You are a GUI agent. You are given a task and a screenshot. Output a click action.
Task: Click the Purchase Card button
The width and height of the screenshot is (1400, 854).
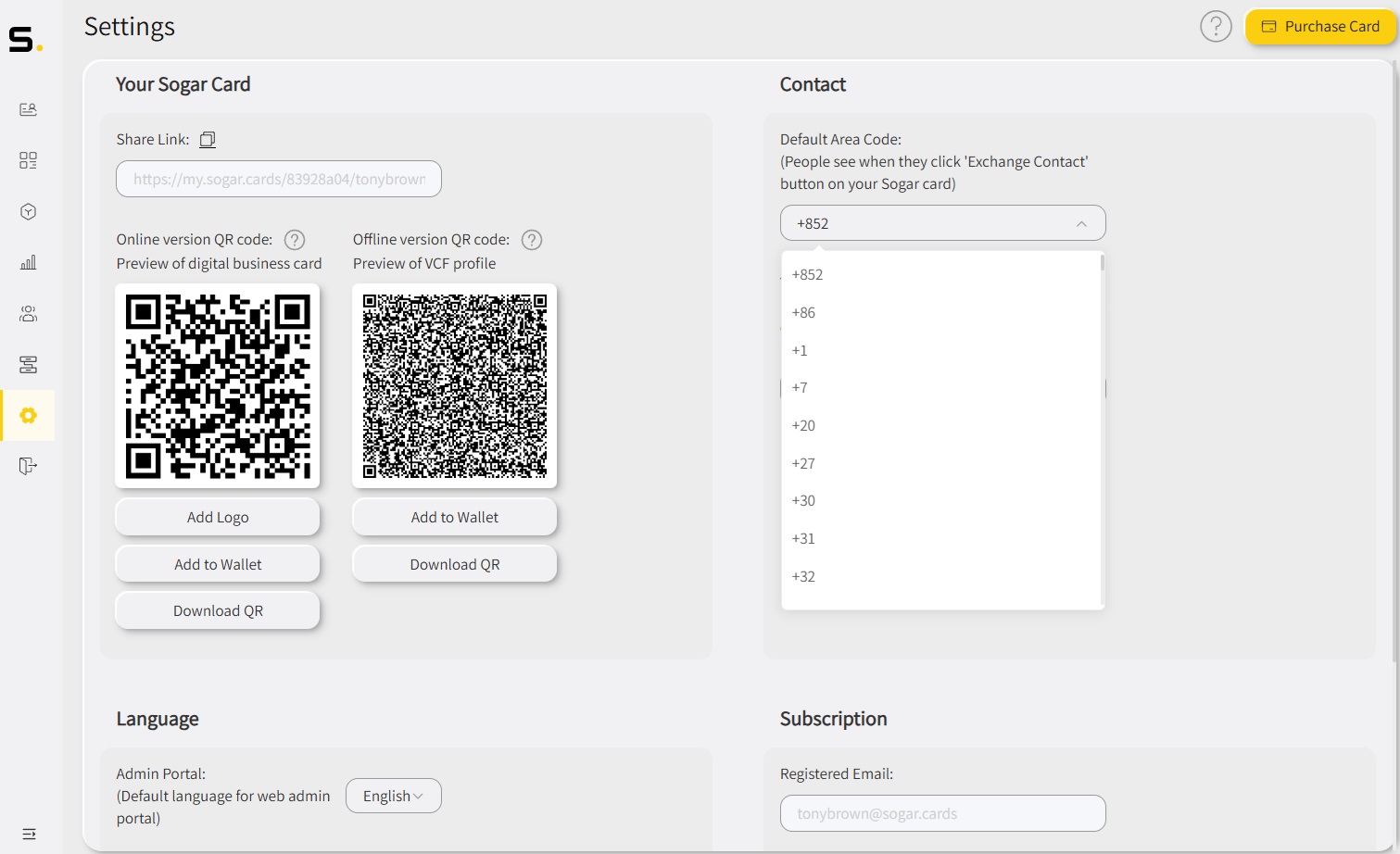click(x=1320, y=27)
